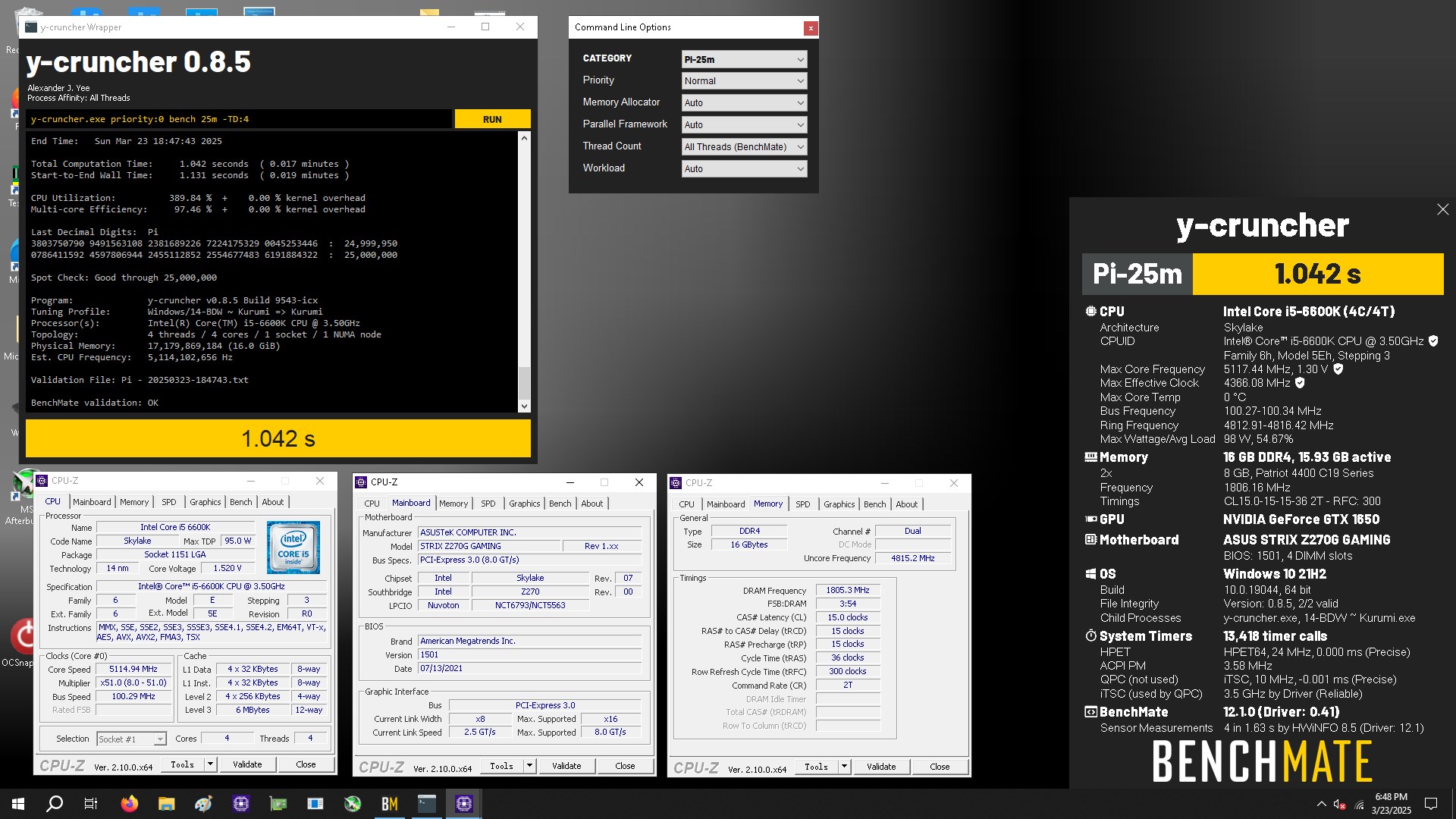Click Validate in right CPU-Z window
Viewport: 1456px width, 819px height.
tap(881, 767)
